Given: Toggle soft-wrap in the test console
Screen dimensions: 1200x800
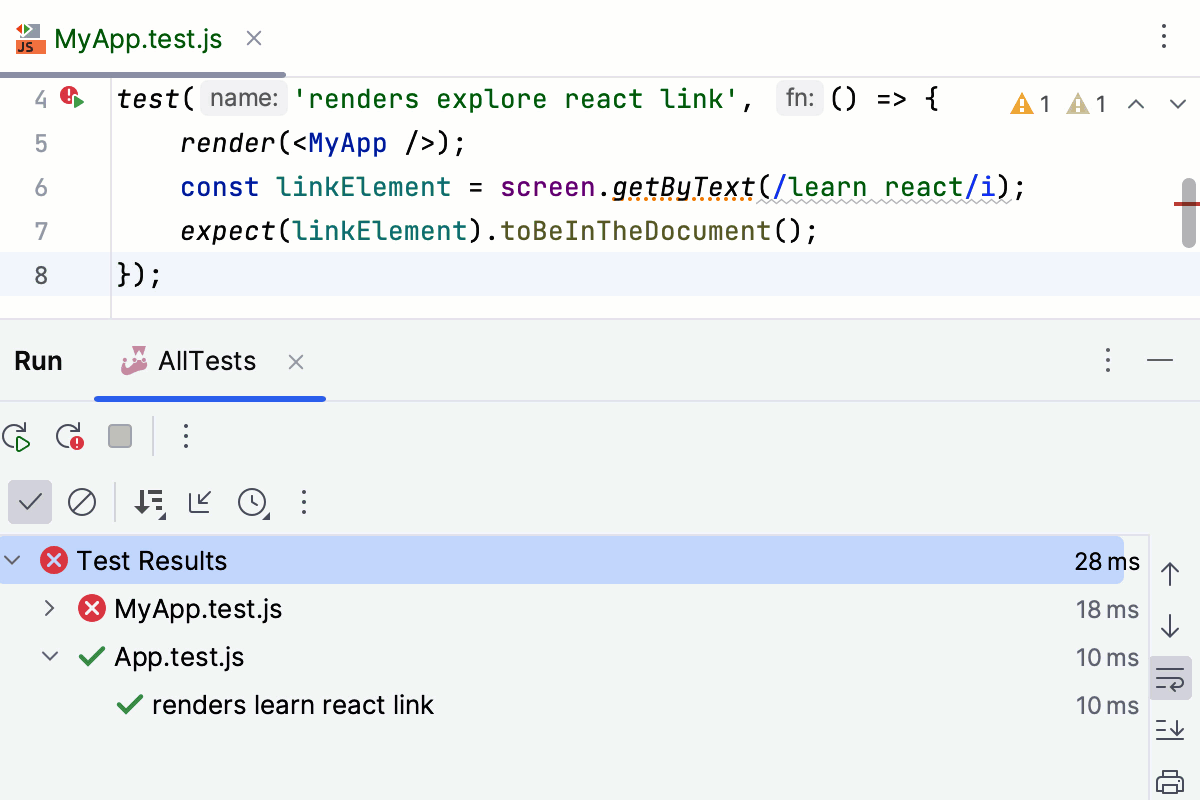Looking at the screenshot, I should click(x=1170, y=677).
